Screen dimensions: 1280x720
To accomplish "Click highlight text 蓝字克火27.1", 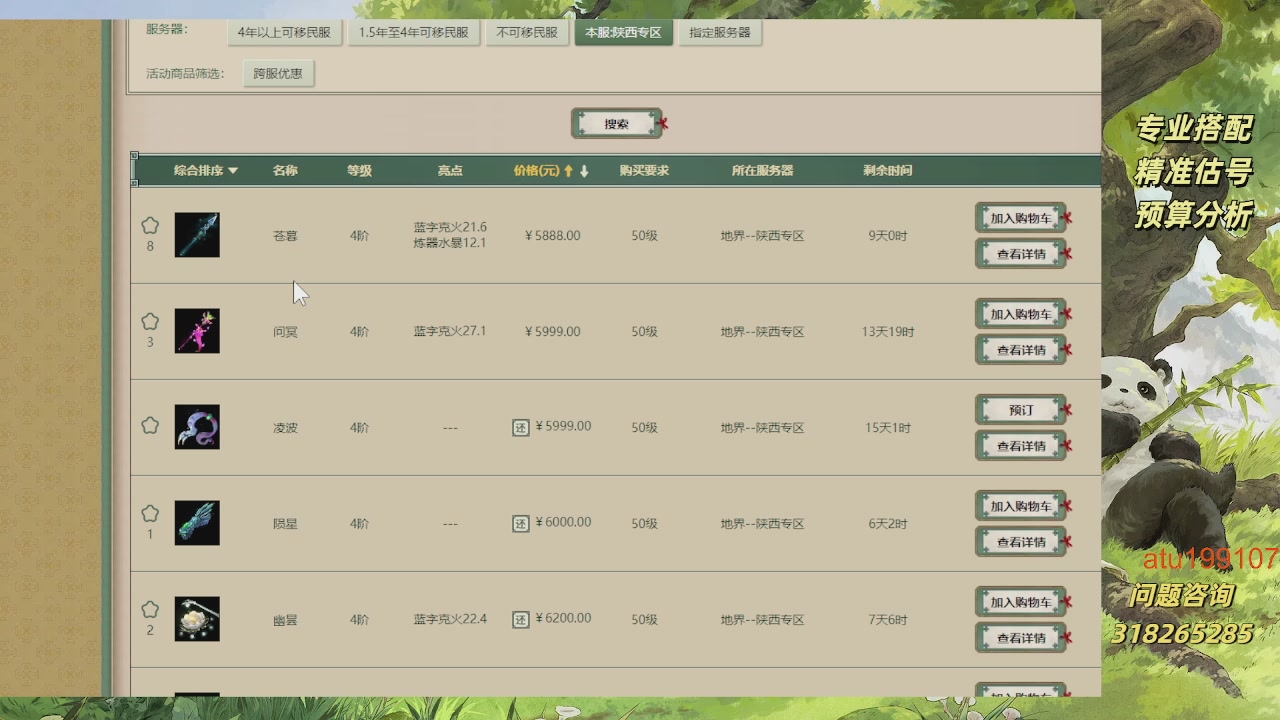I will [450, 331].
